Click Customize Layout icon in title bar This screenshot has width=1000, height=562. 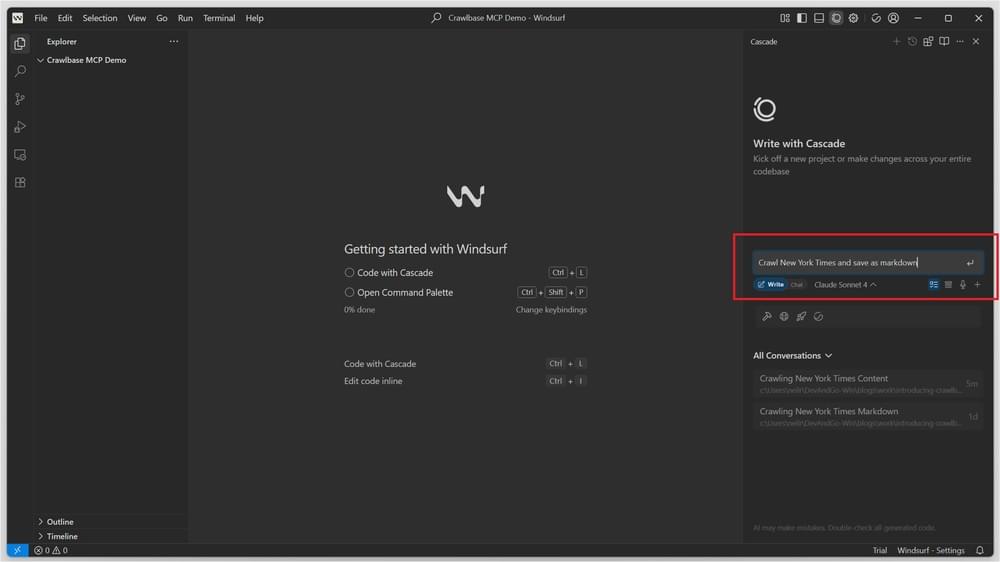click(x=784, y=18)
